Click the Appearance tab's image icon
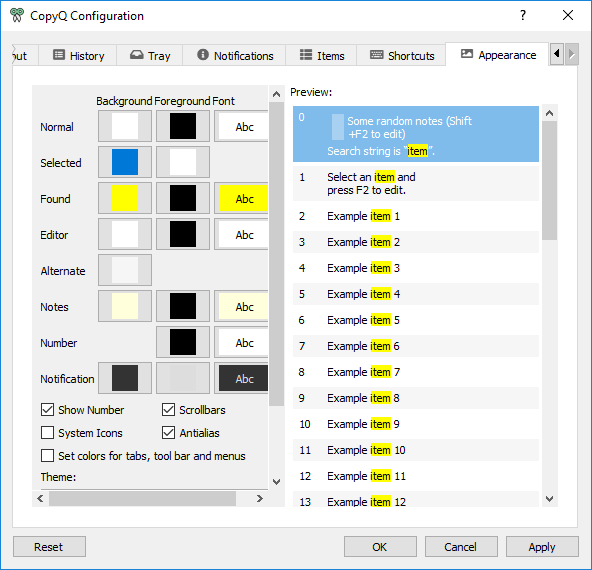This screenshot has height=570, width=592. click(467, 54)
